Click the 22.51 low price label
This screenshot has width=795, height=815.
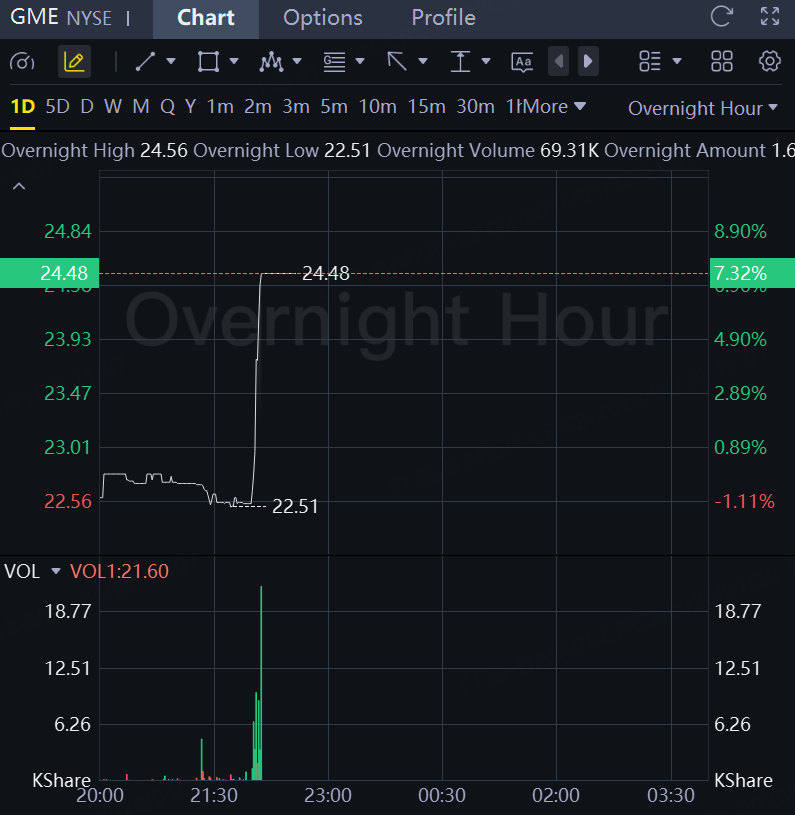[x=295, y=506]
